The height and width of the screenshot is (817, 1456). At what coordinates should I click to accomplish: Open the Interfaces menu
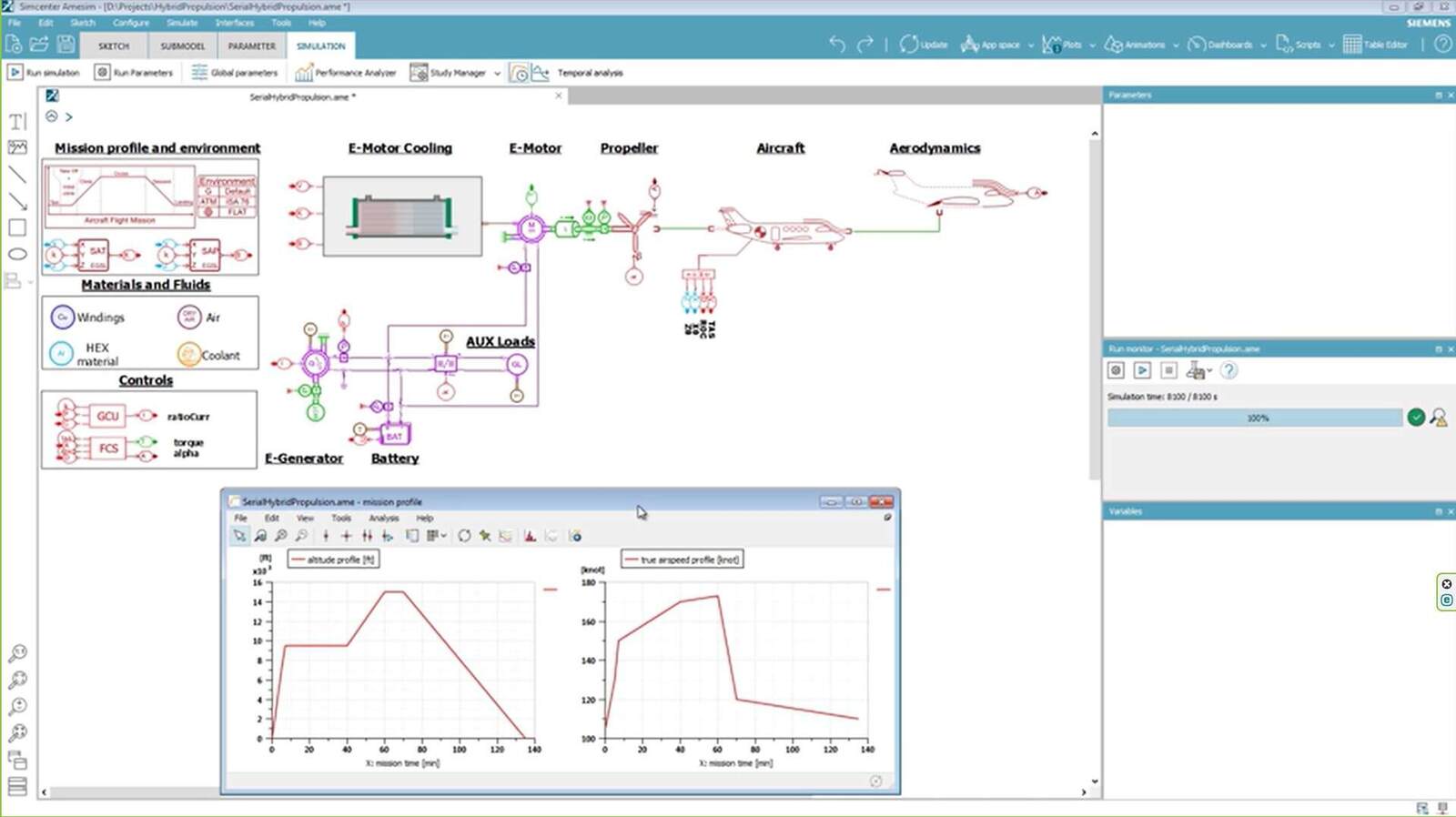[x=235, y=23]
